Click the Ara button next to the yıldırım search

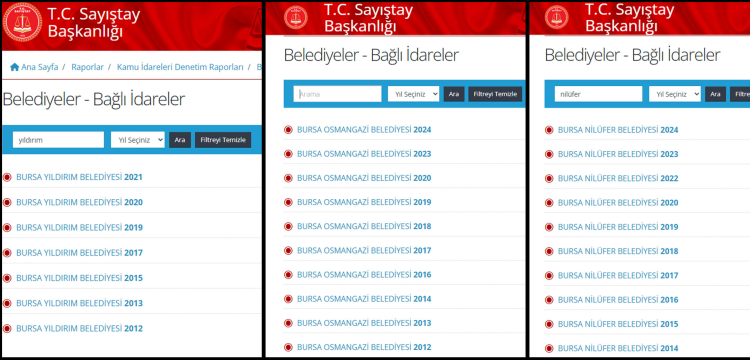point(180,140)
